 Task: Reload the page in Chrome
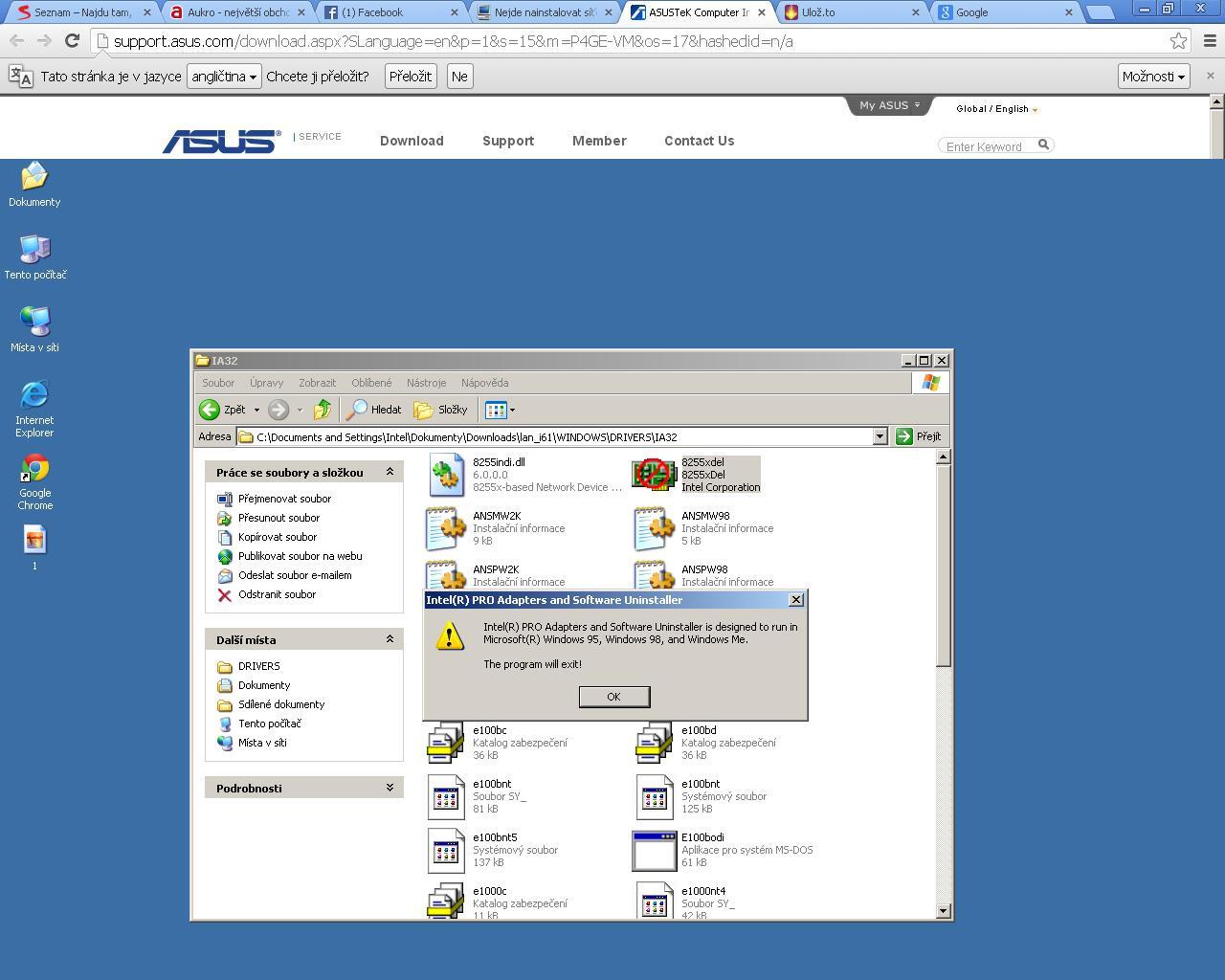(x=72, y=41)
